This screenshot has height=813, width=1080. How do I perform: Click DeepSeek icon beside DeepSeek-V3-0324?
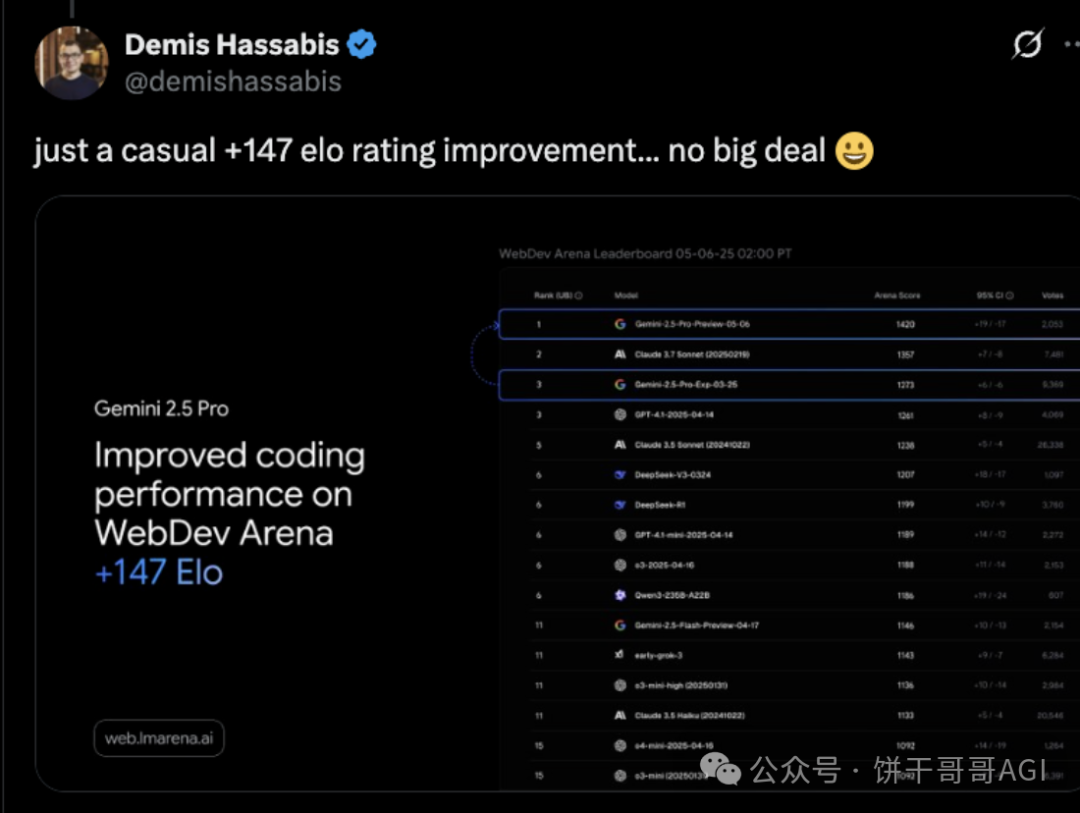(620, 475)
